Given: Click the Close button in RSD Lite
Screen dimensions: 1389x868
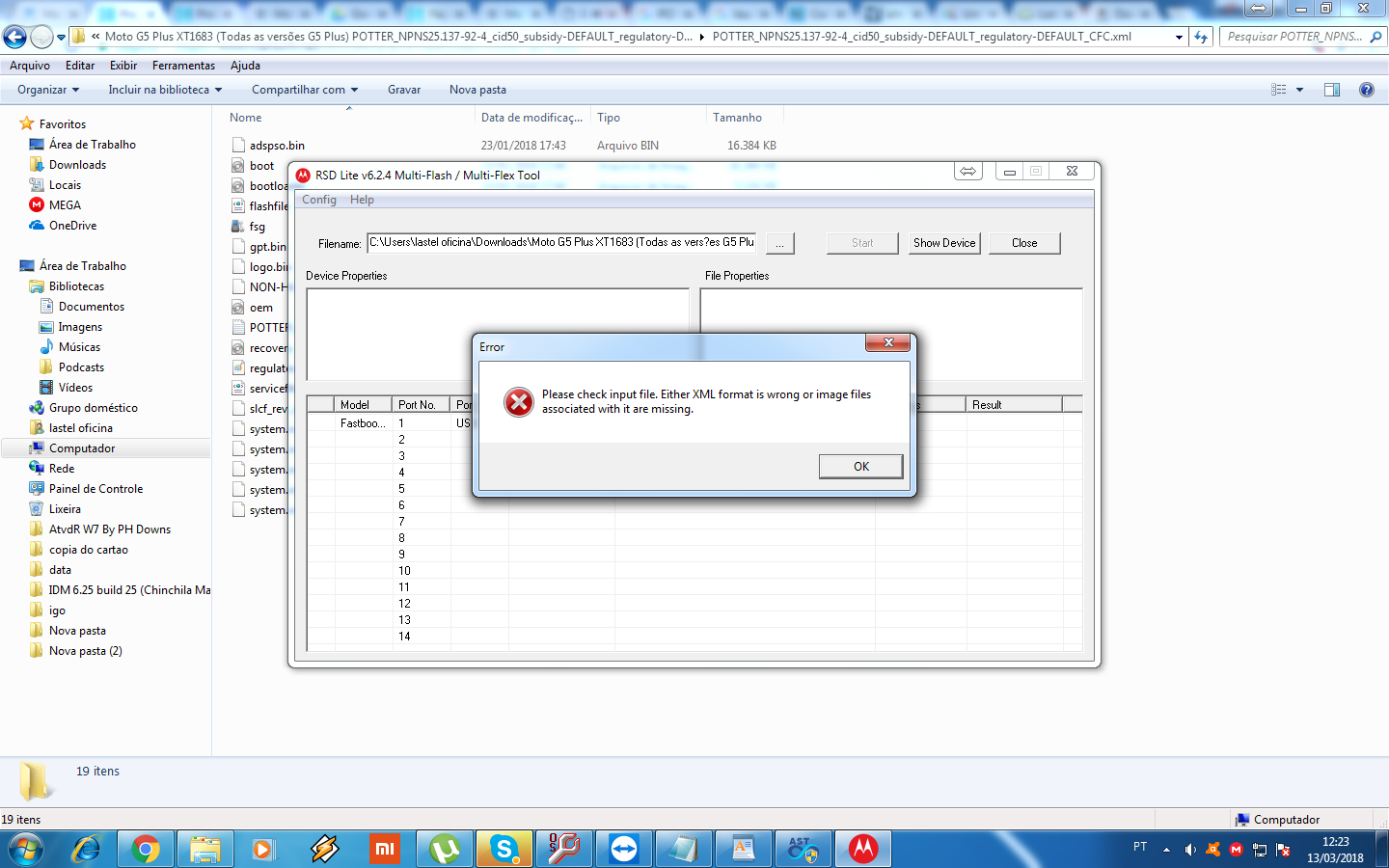Looking at the screenshot, I should click(x=1024, y=243).
